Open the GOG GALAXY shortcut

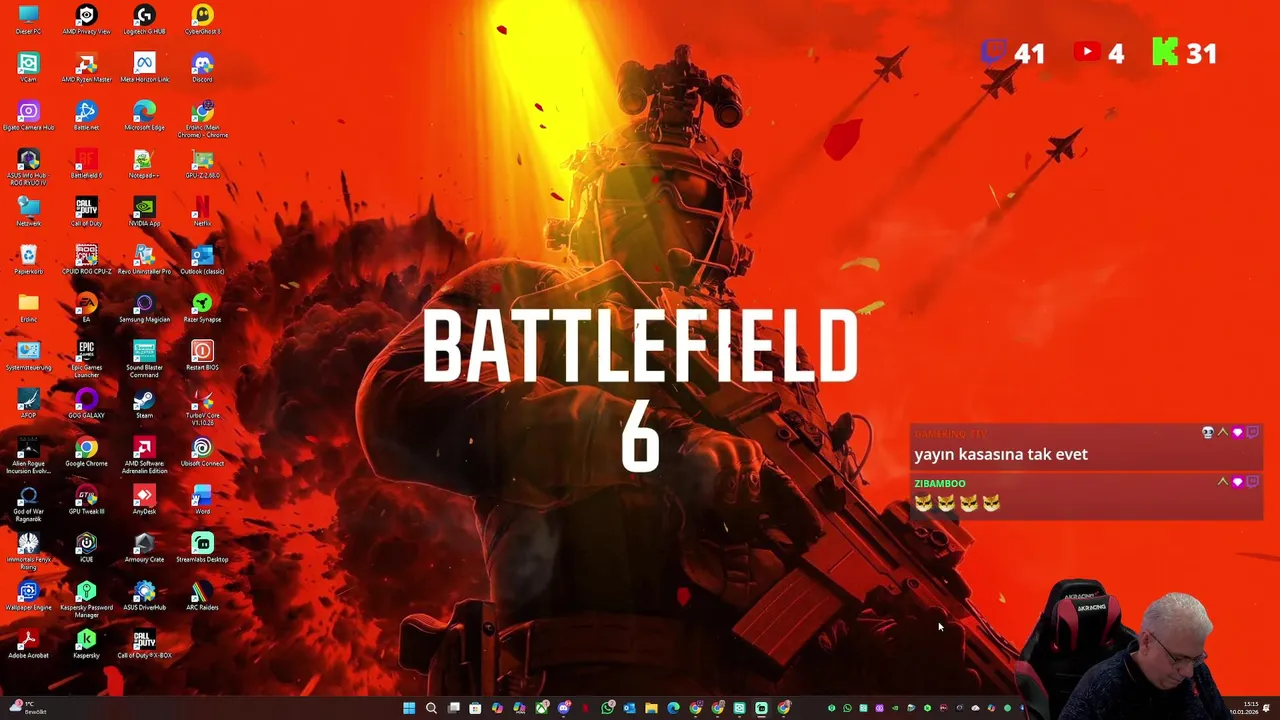(86, 403)
